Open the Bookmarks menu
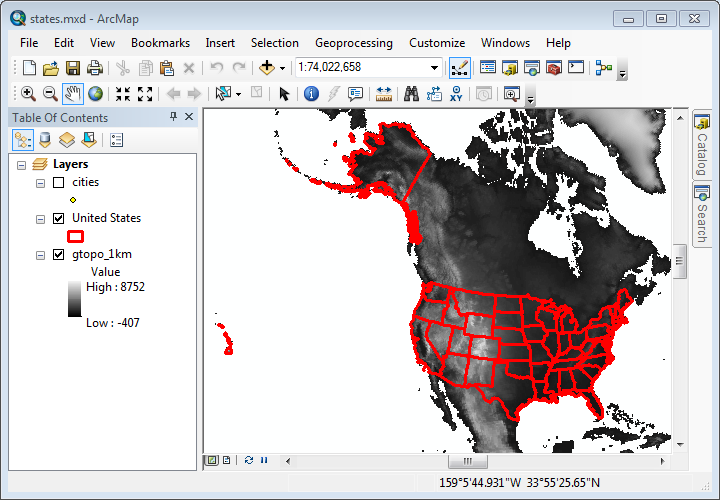The width and height of the screenshot is (720, 500). (x=160, y=43)
